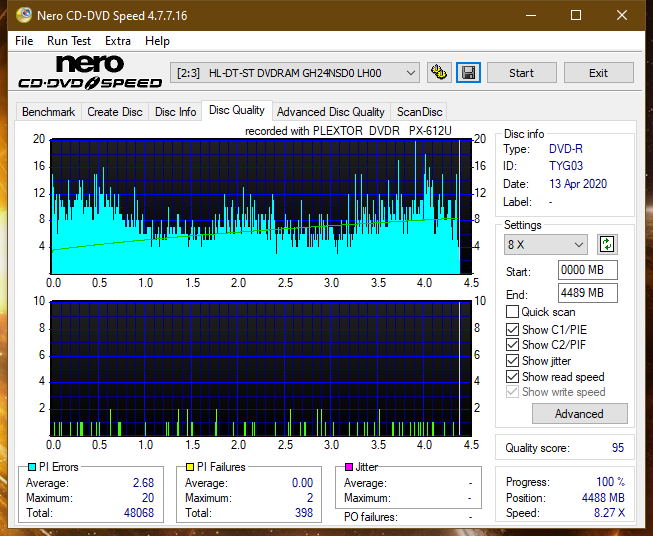Image resolution: width=653 pixels, height=536 pixels.
Task: Open the Advanced Disc Quality tab
Action: pyautogui.click(x=331, y=112)
